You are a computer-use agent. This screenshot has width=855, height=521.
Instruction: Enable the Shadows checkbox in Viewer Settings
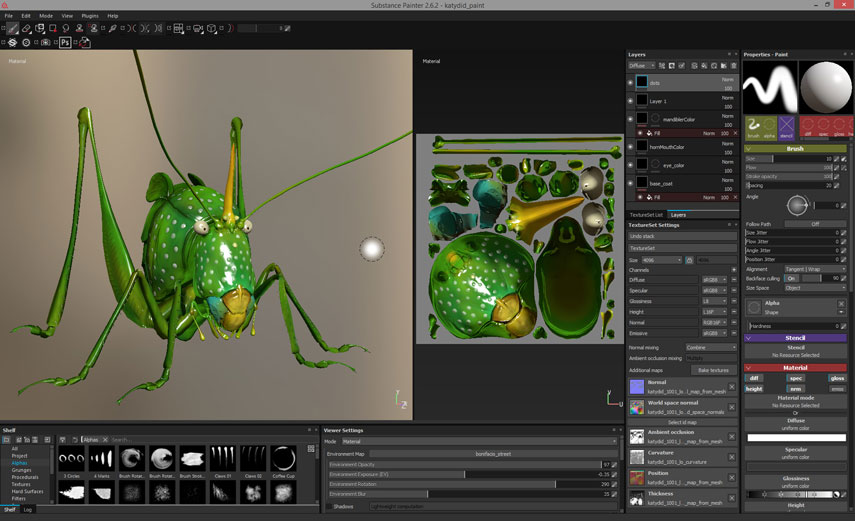(x=329, y=507)
